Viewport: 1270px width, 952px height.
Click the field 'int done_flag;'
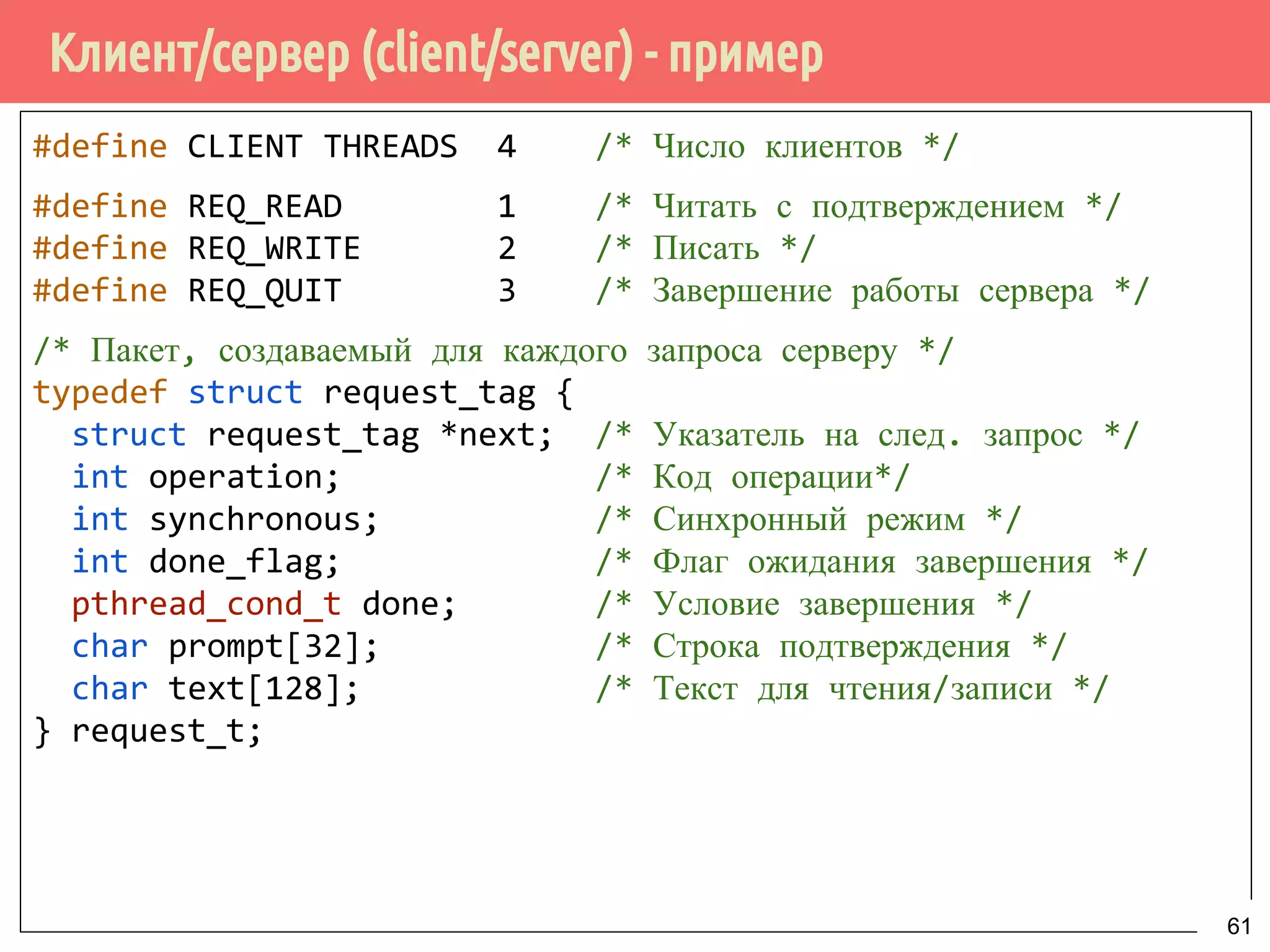coord(206,563)
